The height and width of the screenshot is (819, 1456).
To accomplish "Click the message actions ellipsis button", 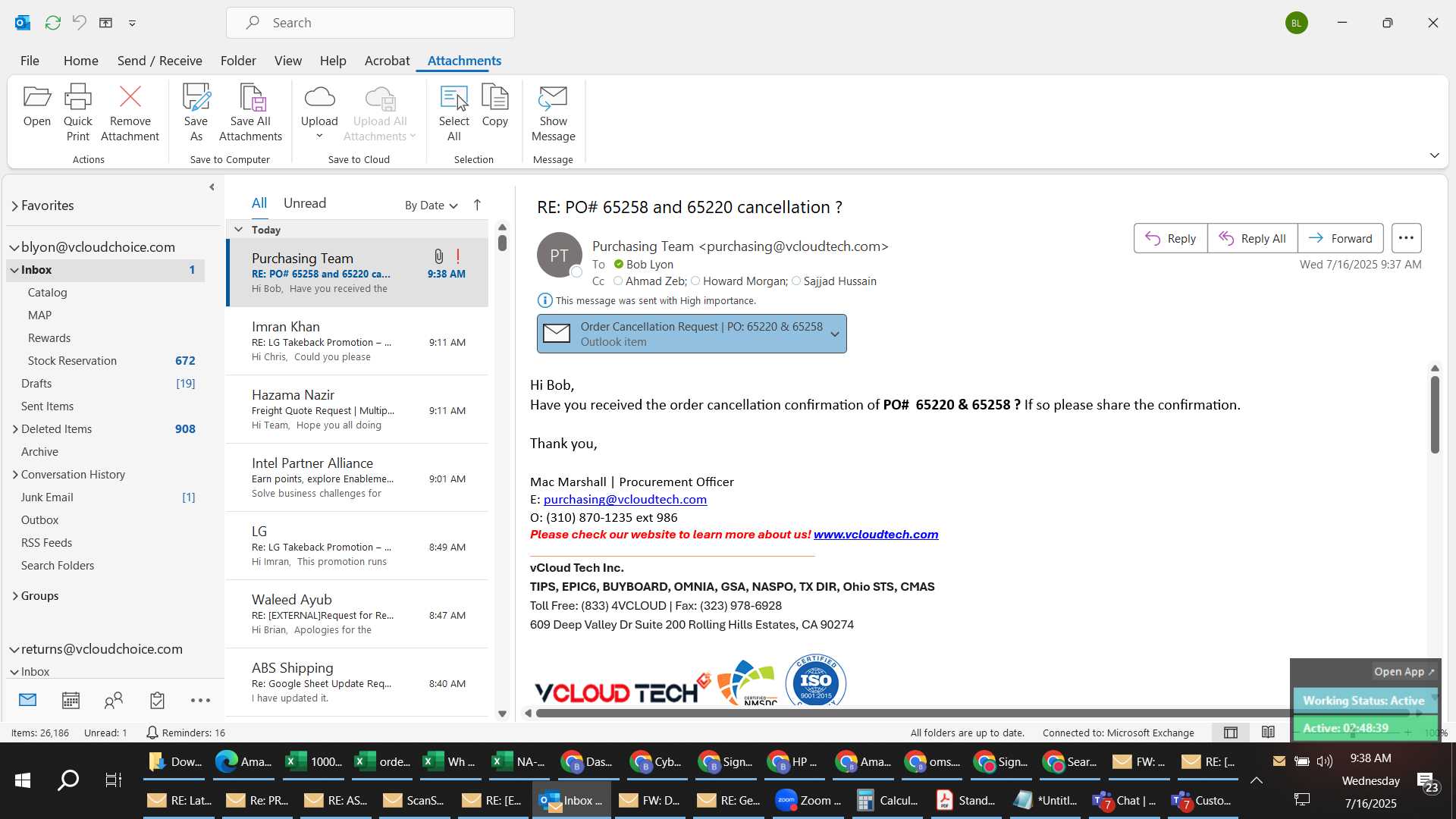I will [x=1406, y=238].
